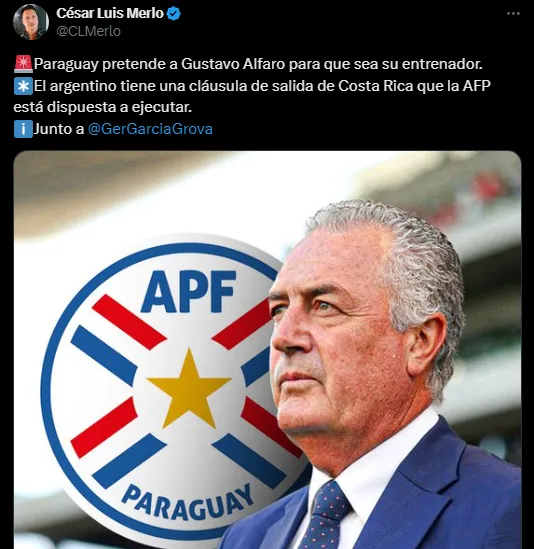534x549 pixels.
Task: Open the three-dot more options menu
Action: coord(513,14)
